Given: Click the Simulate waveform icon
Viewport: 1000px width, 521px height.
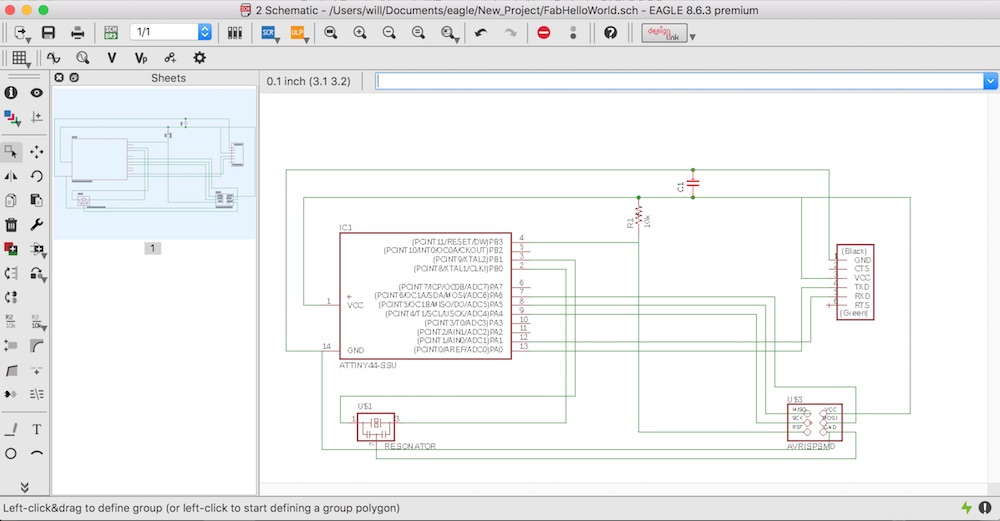Looking at the screenshot, I should pos(54,58).
